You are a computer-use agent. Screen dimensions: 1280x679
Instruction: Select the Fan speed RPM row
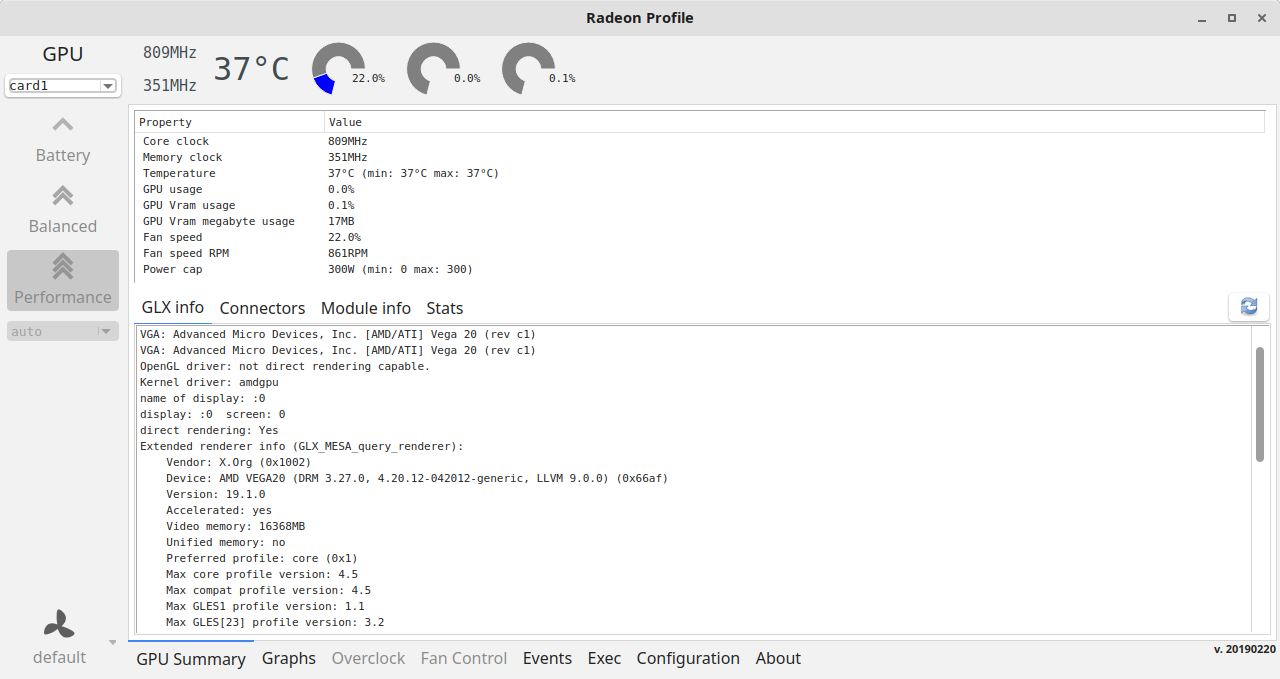pos(700,253)
